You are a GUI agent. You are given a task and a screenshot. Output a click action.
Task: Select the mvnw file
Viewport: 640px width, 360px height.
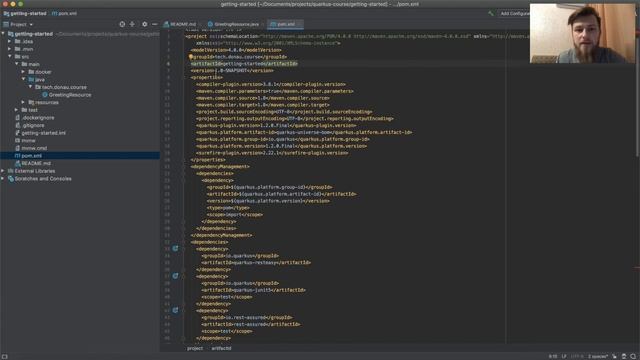tap(28, 140)
